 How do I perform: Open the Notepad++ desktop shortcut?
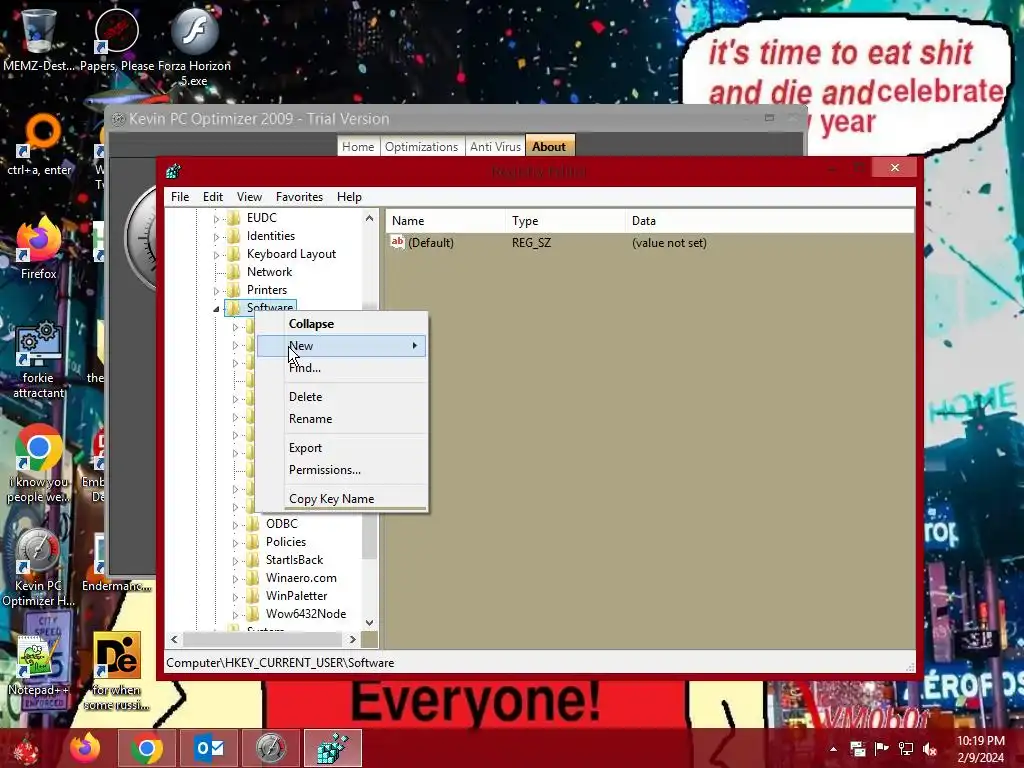[39, 666]
